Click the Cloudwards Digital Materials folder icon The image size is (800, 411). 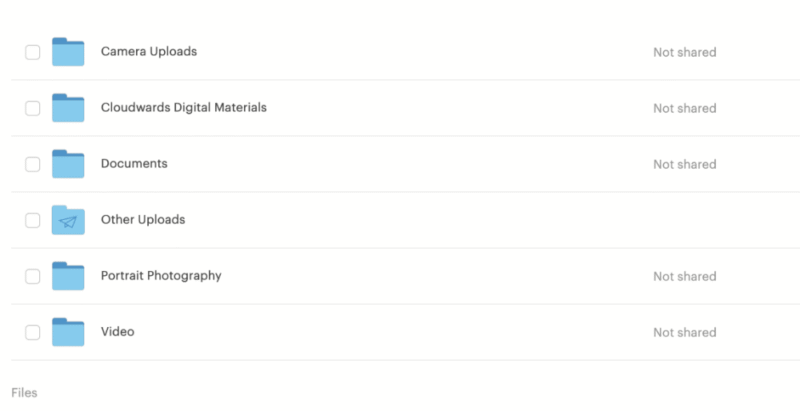click(68, 108)
